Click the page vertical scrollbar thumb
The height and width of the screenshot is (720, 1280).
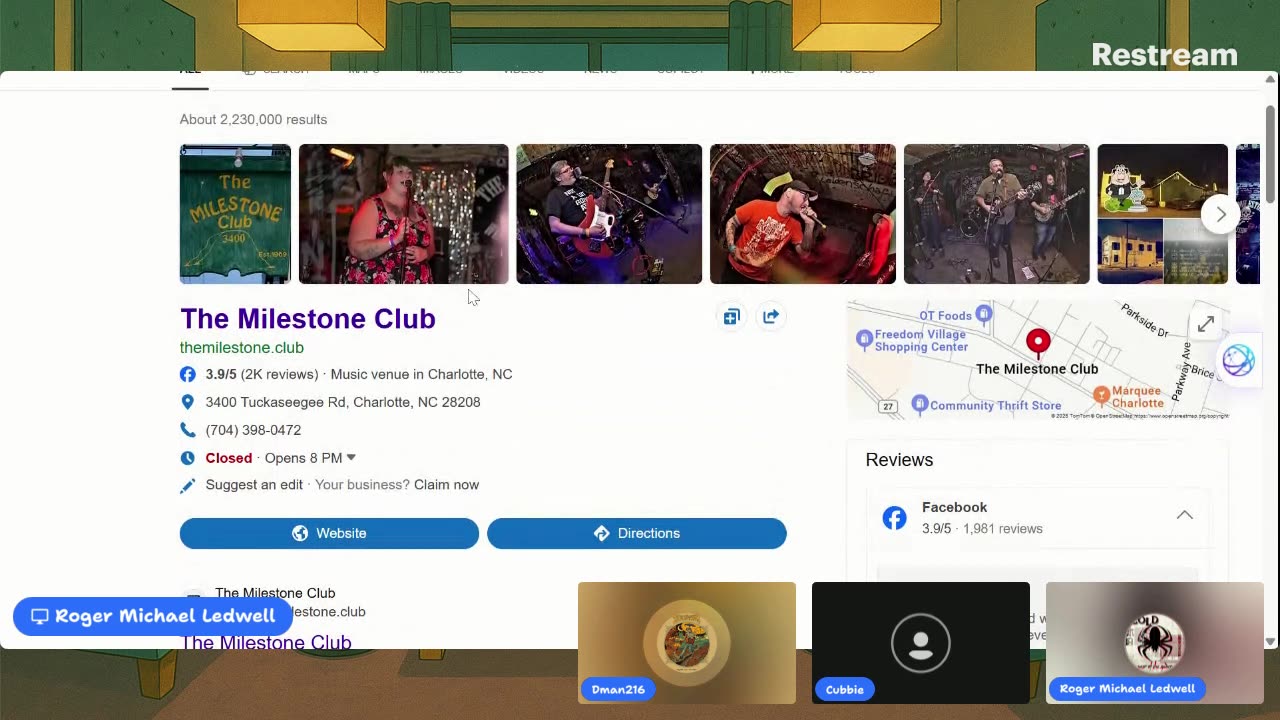(1271, 152)
